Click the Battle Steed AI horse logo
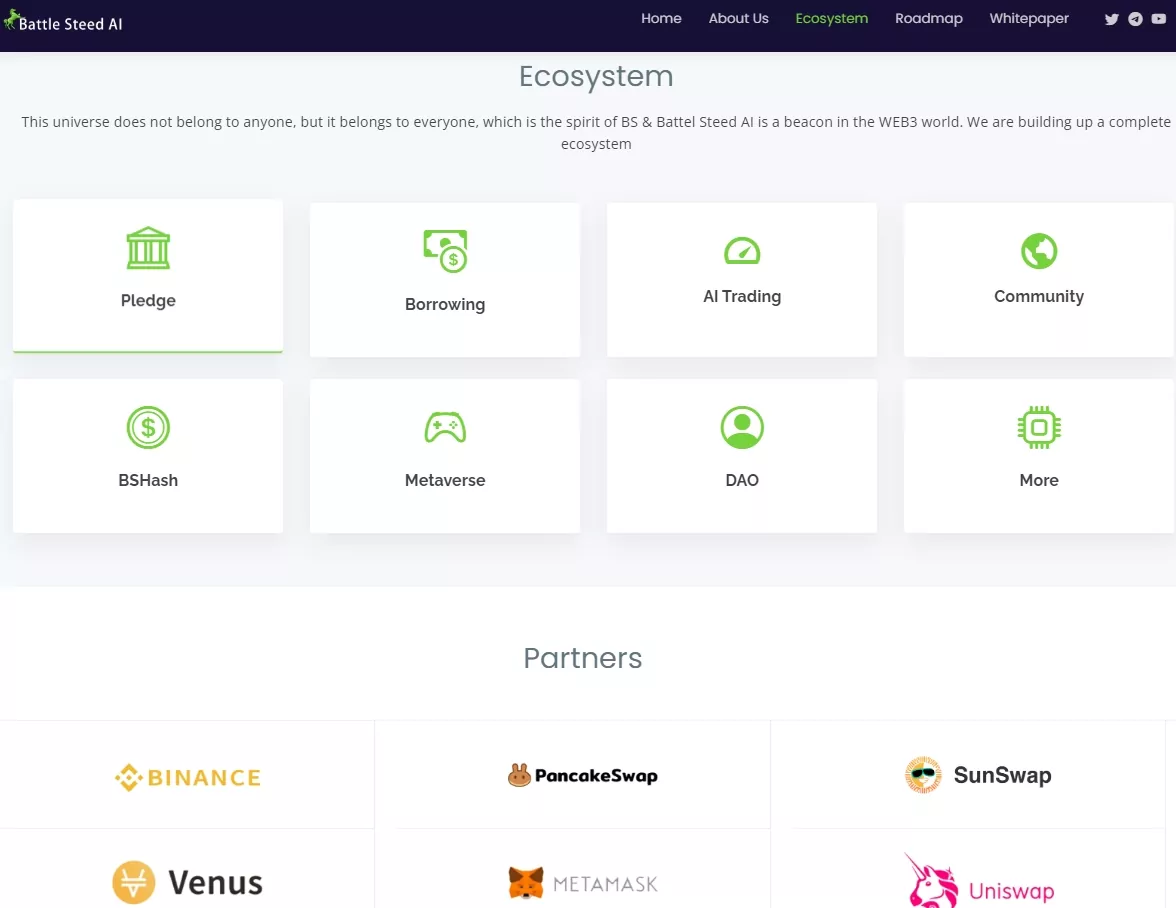This screenshot has height=908, width=1176. [x=10, y=19]
